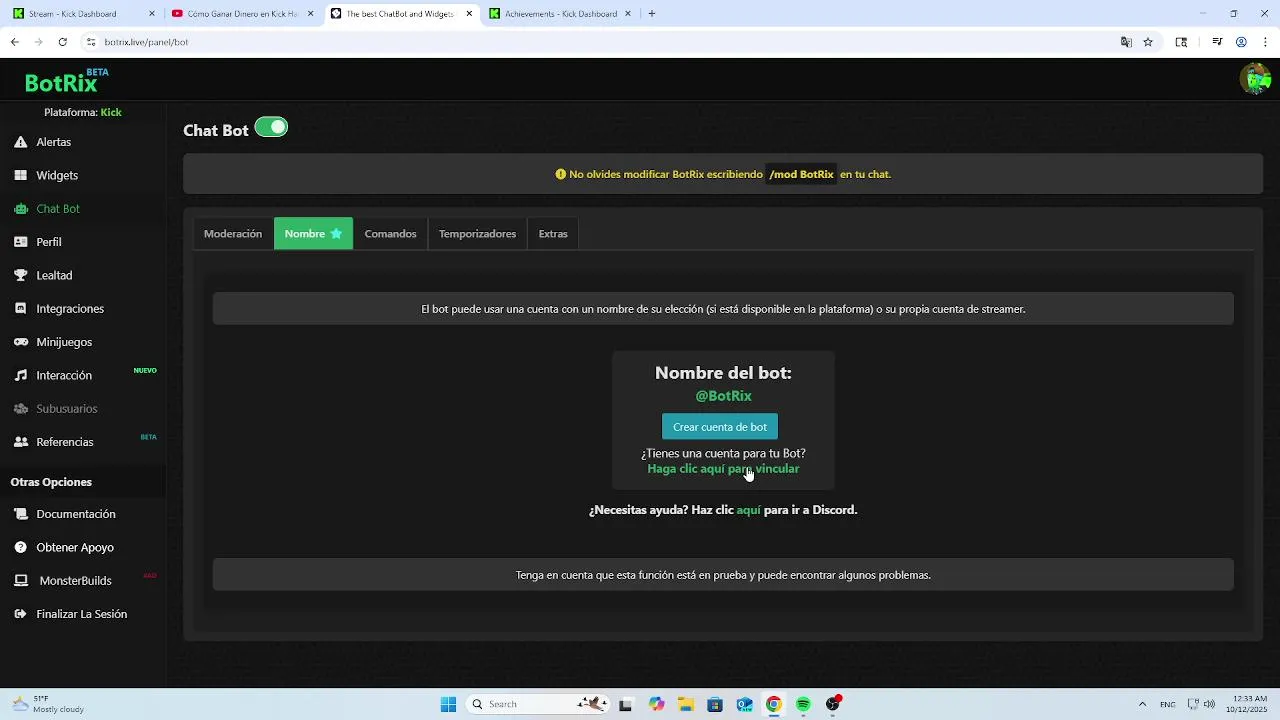Open the Extras tab
Image resolution: width=1280 pixels, height=720 pixels.
[553, 234]
